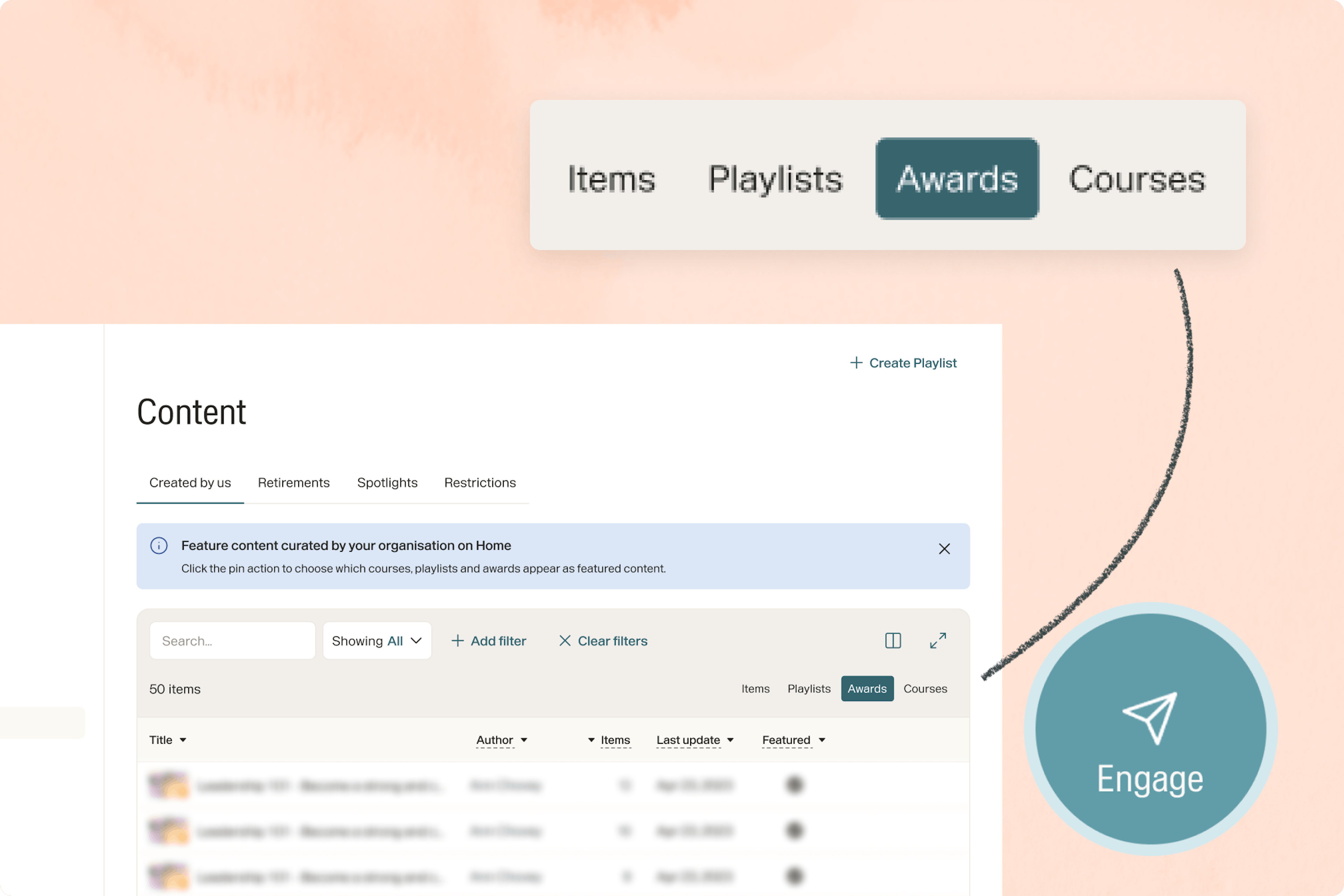Viewport: 1344px width, 896px height.
Task: Open the first row's blurred thumbnail
Action: click(168, 785)
